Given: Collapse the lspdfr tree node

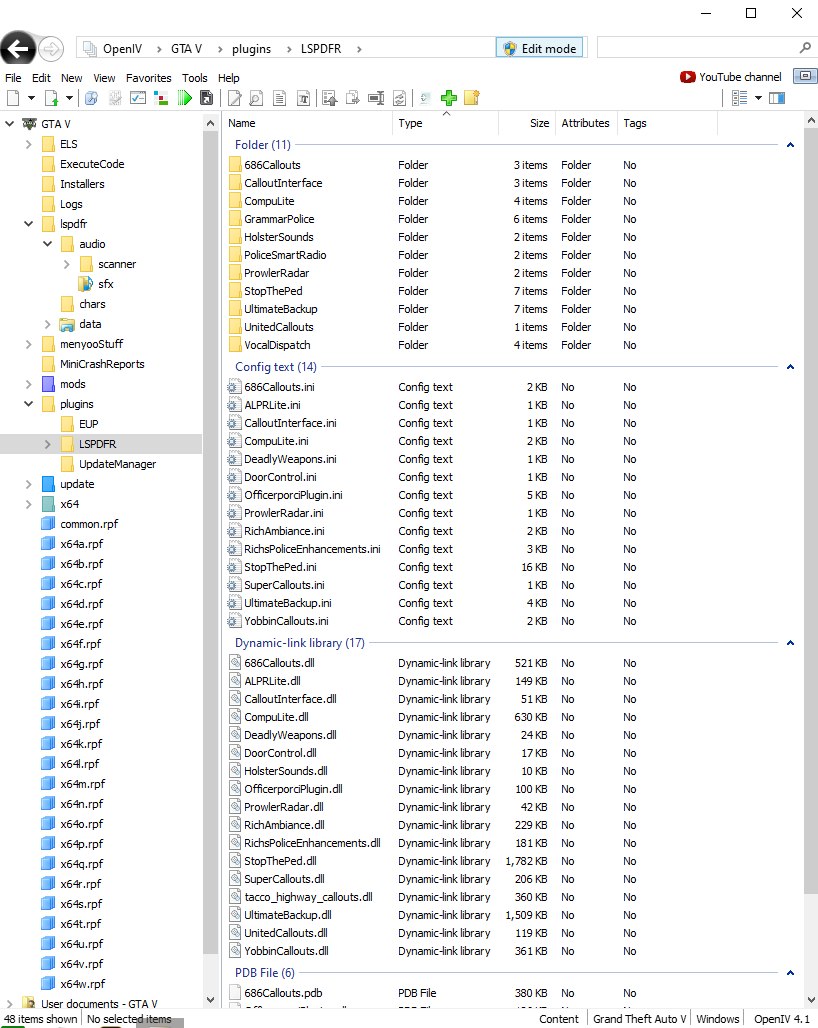Looking at the screenshot, I should coord(28,224).
